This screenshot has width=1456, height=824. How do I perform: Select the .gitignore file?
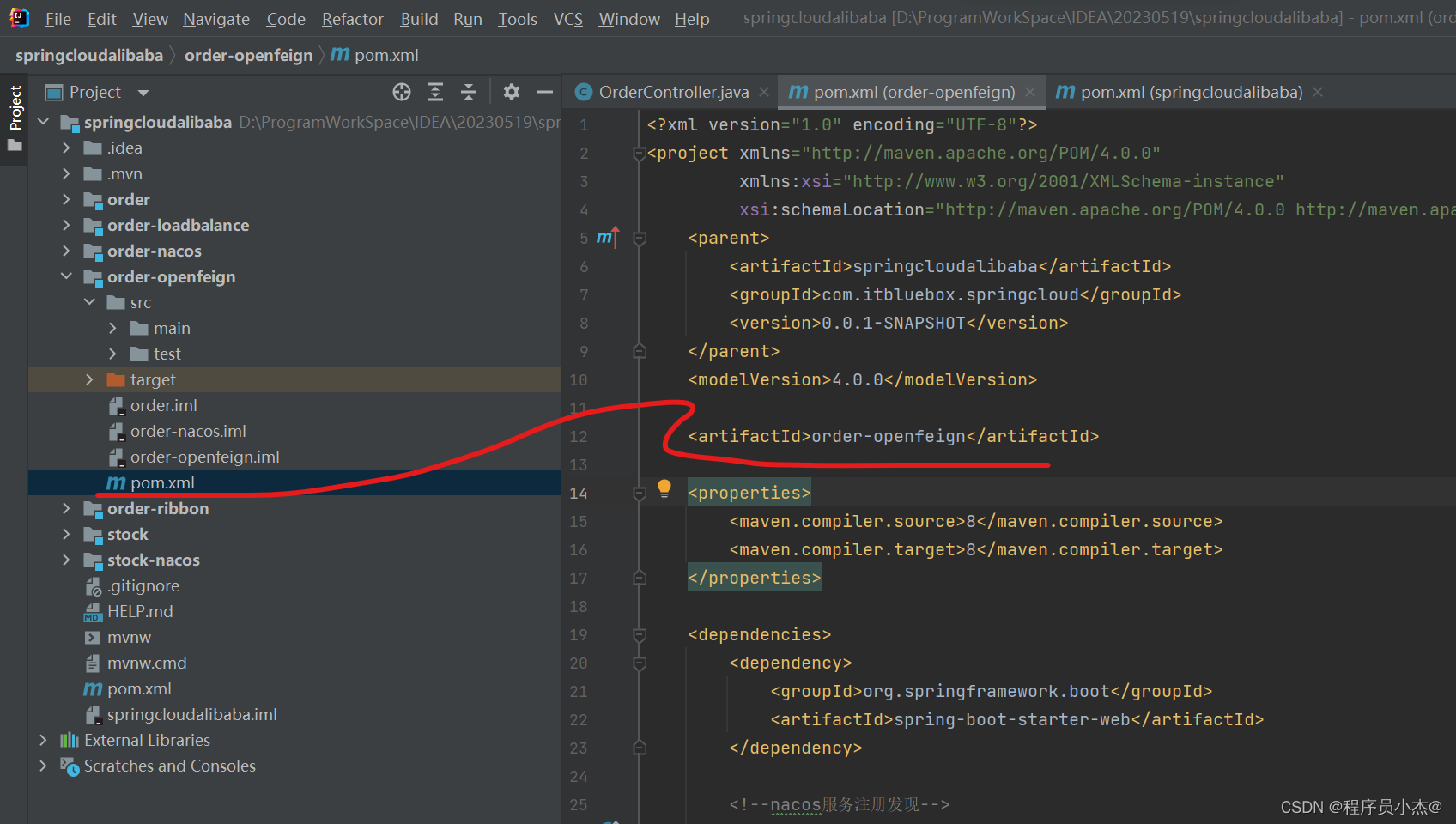point(143,585)
